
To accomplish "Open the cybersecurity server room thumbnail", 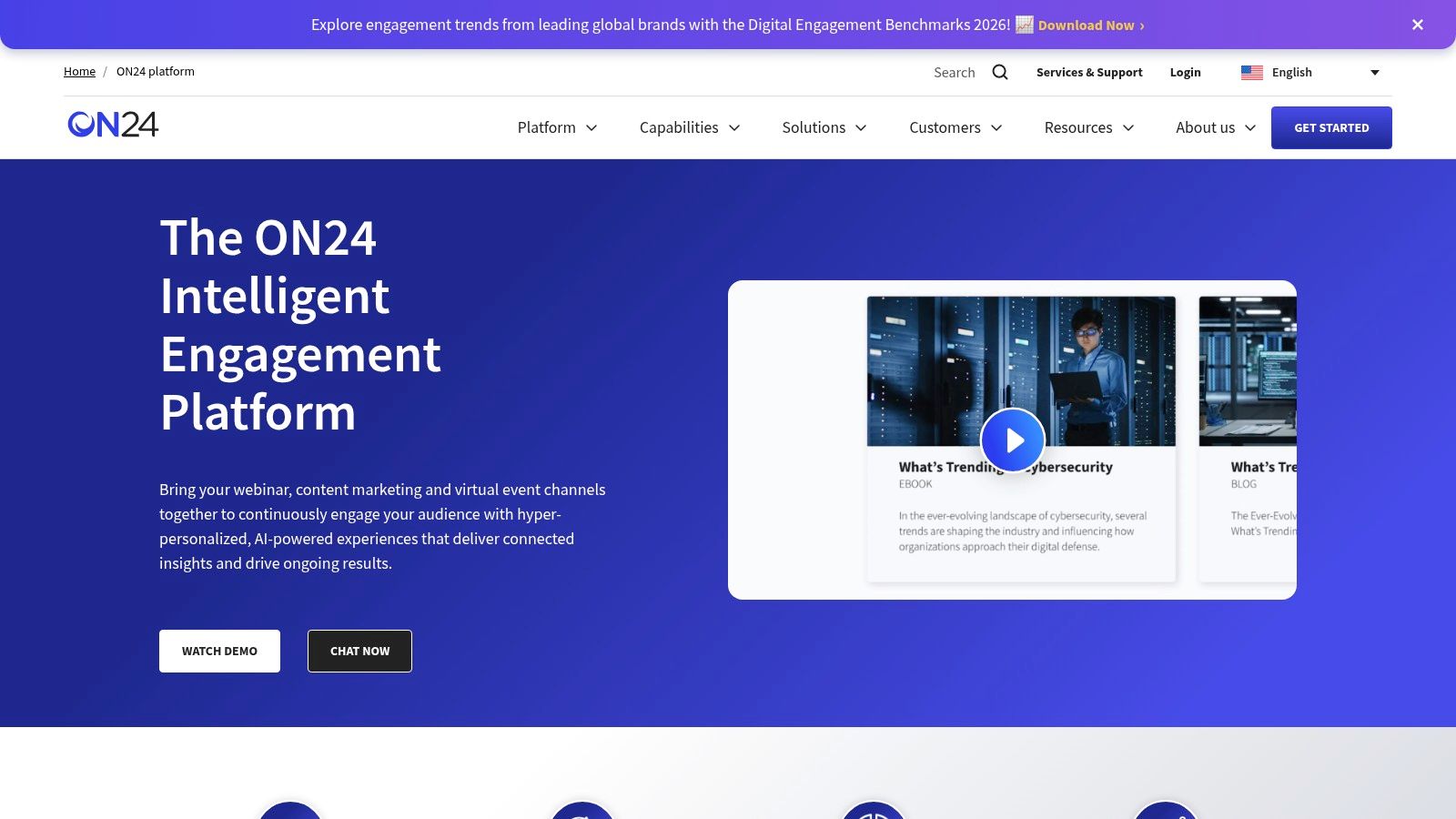I will [x=1021, y=371].
